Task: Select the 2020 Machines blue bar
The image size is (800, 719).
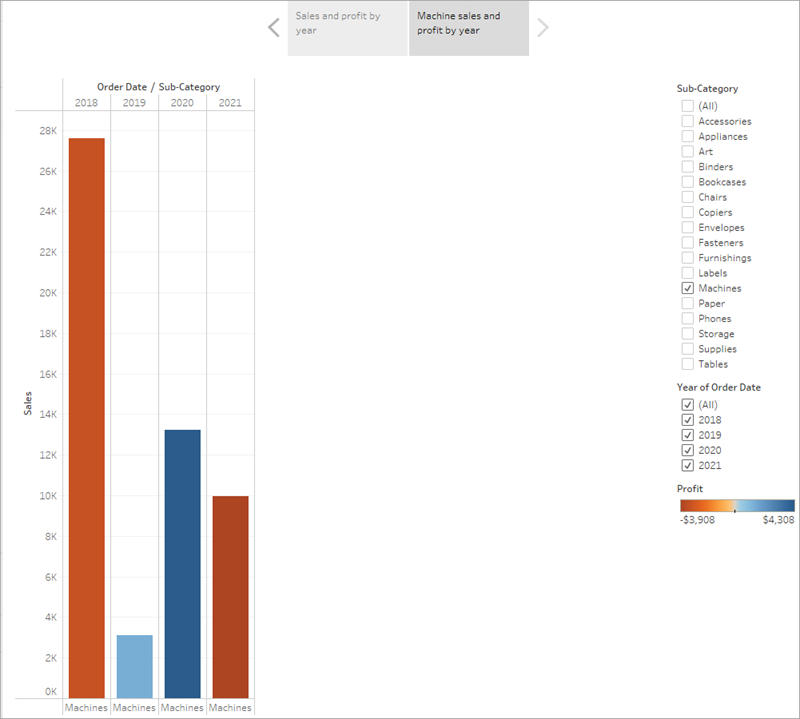Action: coord(182,563)
